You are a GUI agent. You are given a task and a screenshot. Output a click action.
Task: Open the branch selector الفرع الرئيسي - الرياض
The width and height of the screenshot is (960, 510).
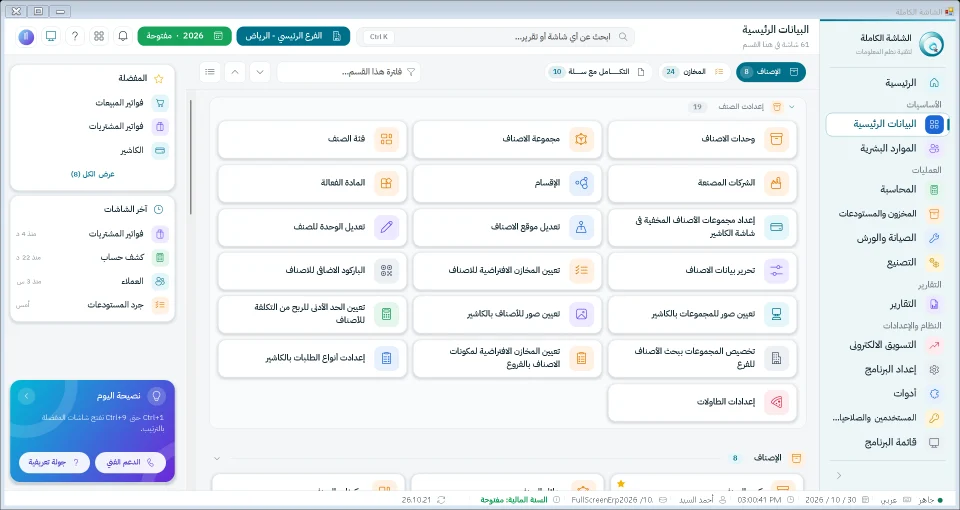click(293, 36)
